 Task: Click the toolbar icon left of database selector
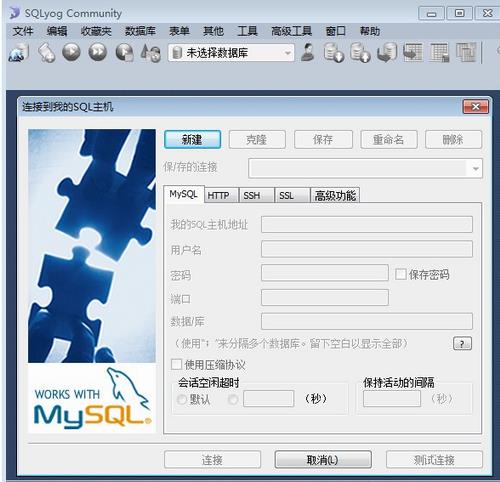point(151,53)
